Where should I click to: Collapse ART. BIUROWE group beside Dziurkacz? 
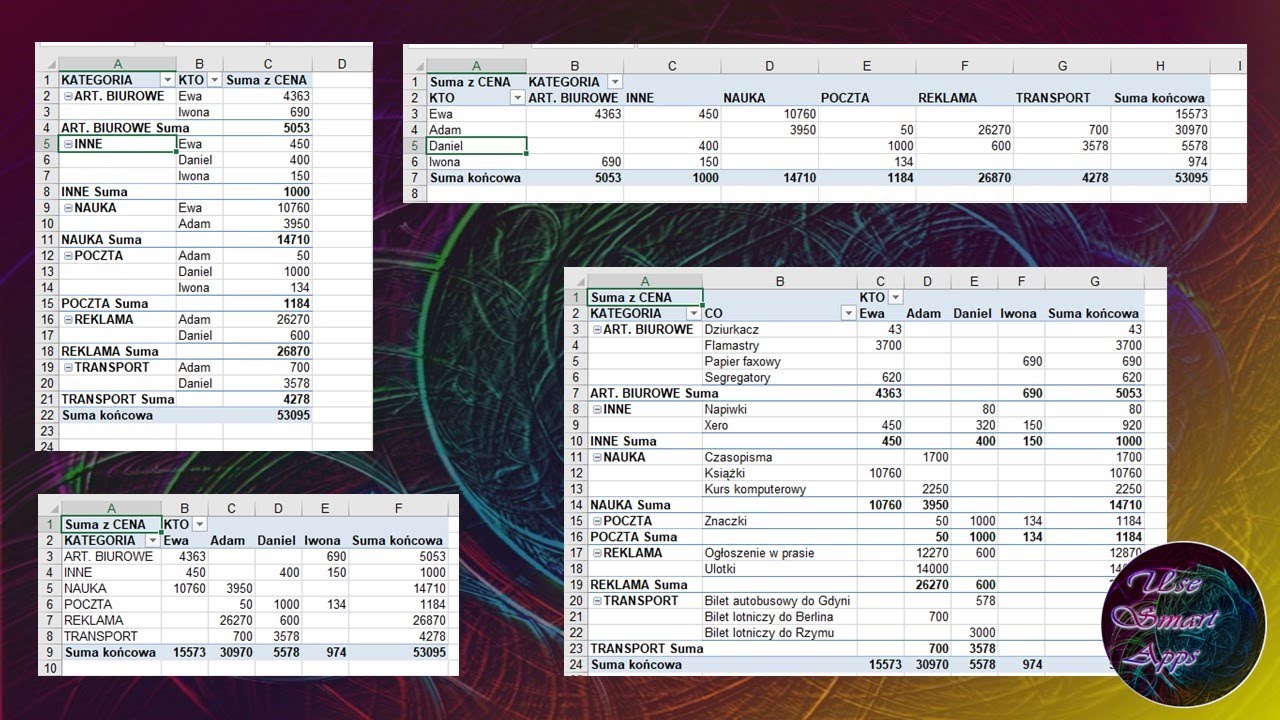tap(597, 330)
